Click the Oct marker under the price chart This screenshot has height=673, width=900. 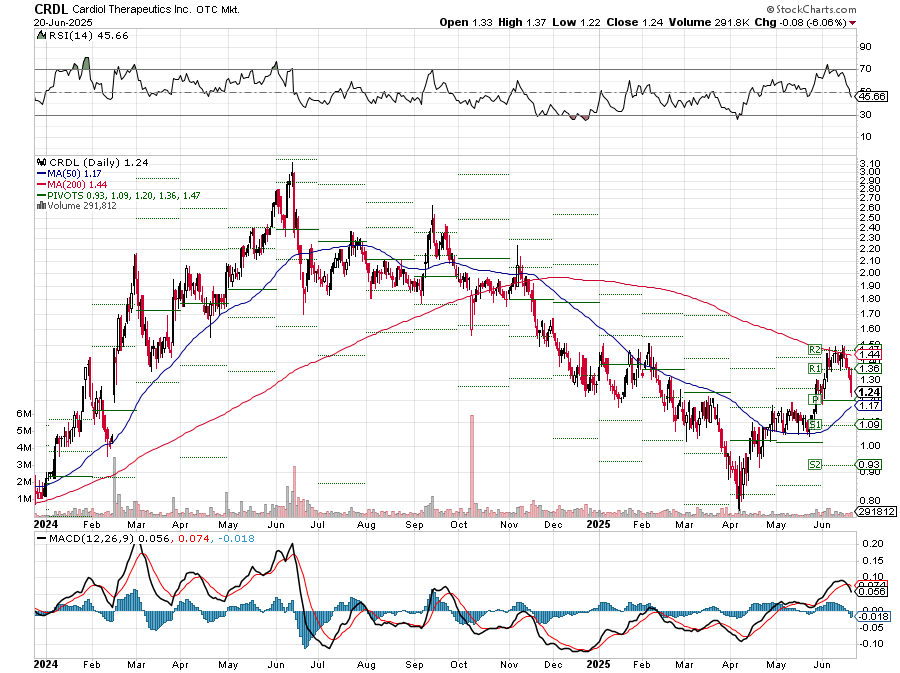pyautogui.click(x=459, y=525)
